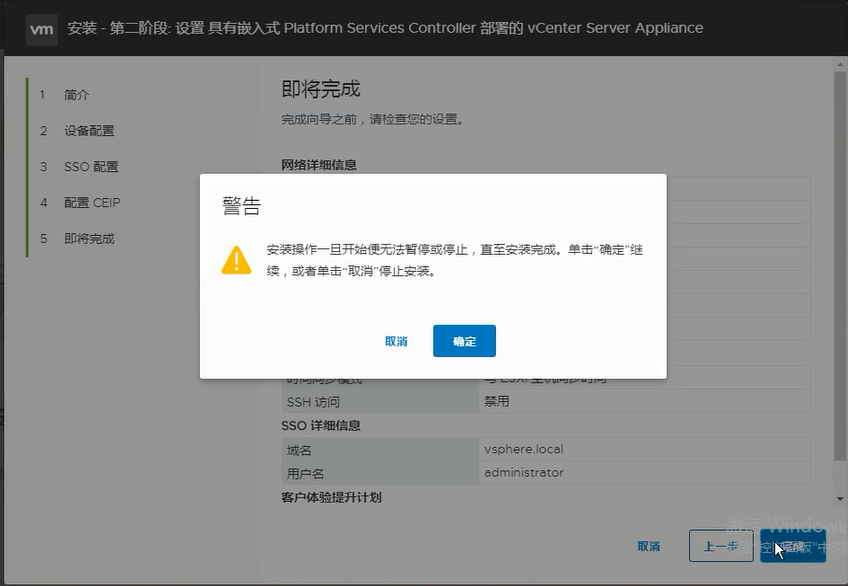
Task: Click the 即将完成 page heading
Action: pyautogui.click(x=321, y=89)
